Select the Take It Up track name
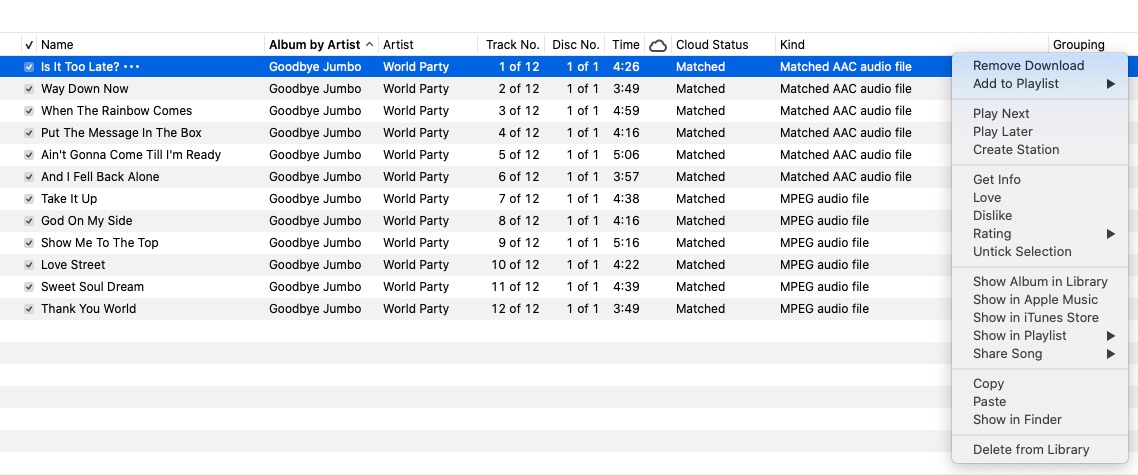Screen dimensions: 1138x475 (x=69, y=199)
